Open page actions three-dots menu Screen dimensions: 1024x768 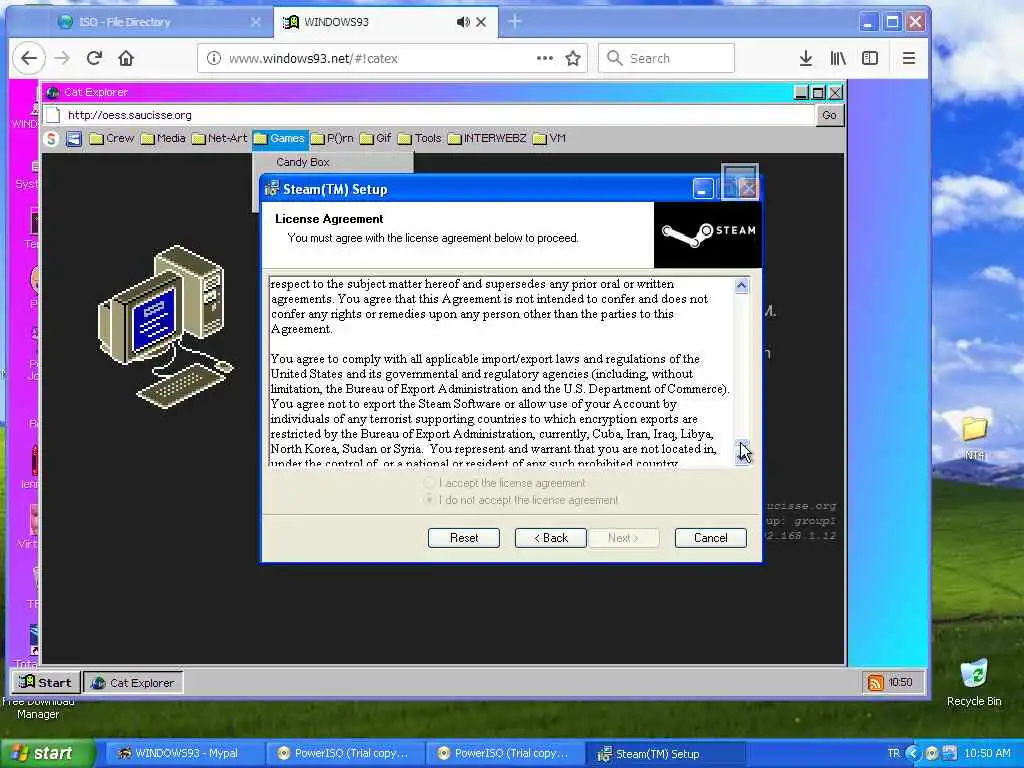(x=545, y=58)
